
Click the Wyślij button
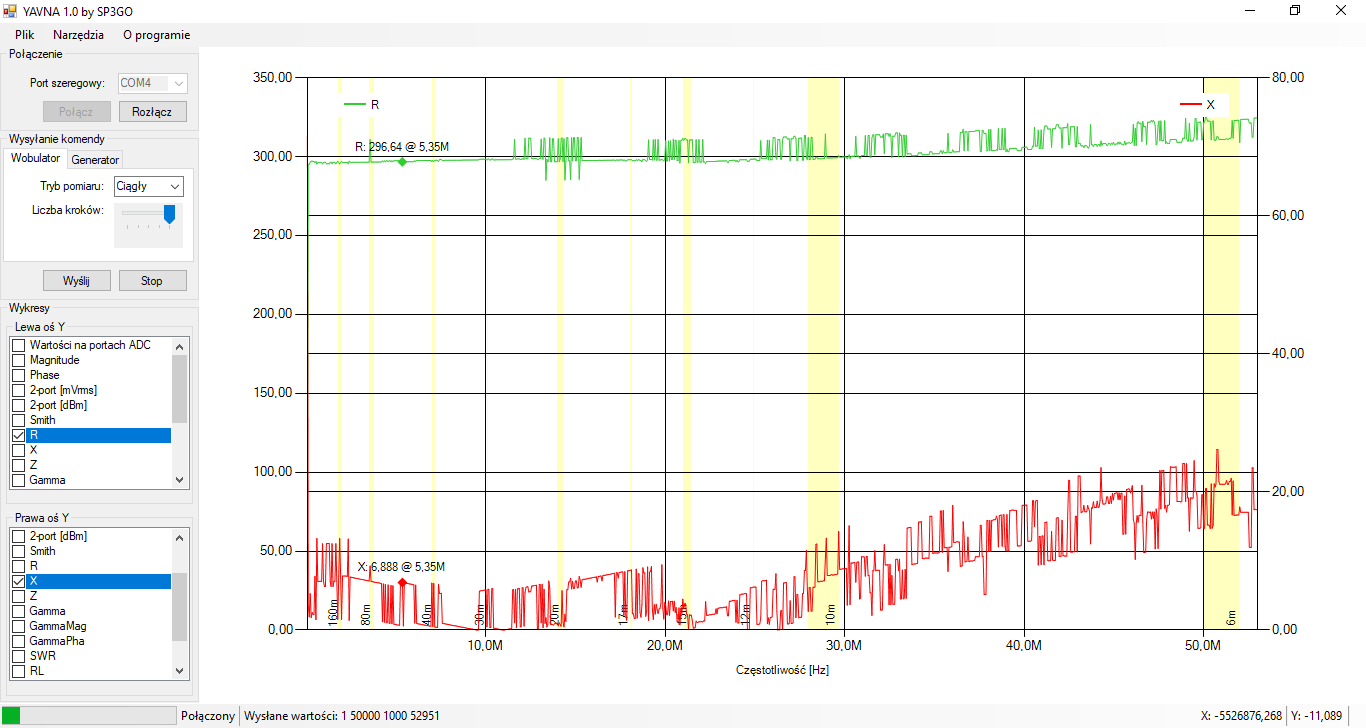tap(76, 281)
